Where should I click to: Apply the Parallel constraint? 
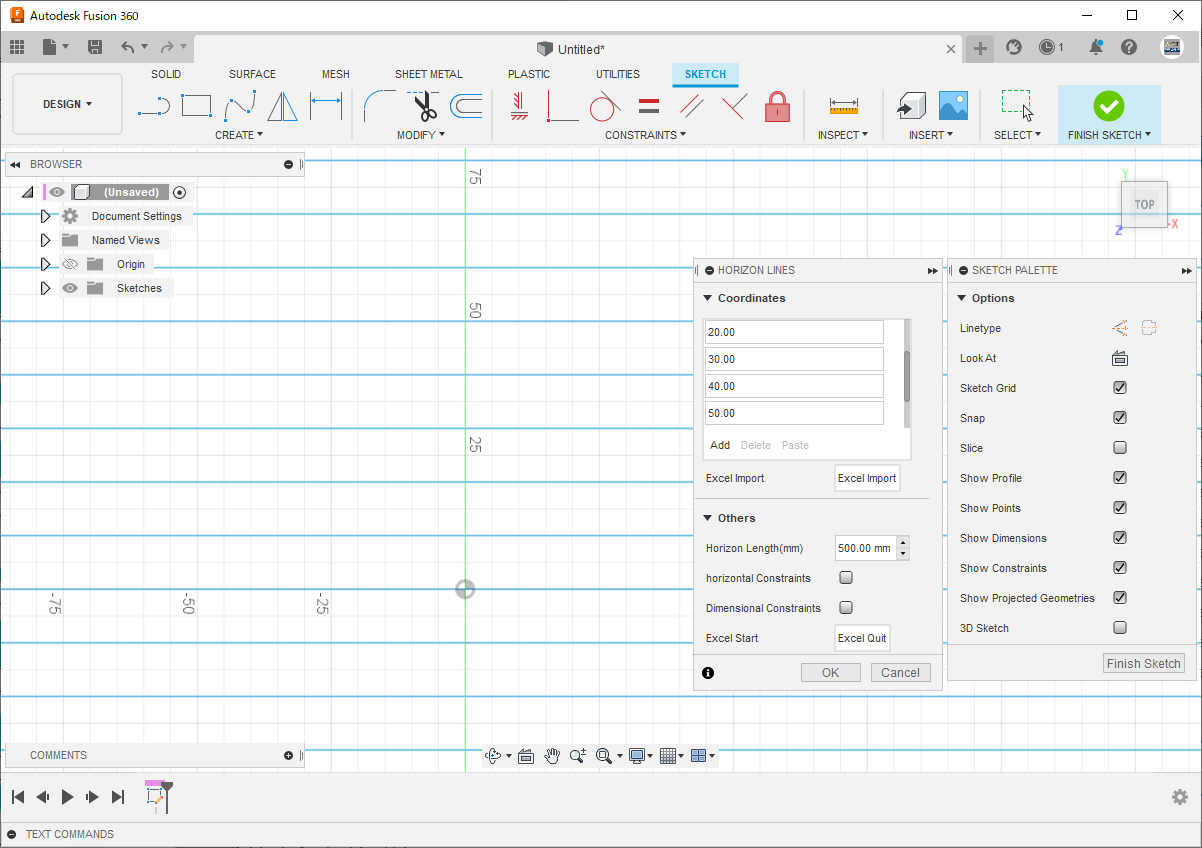pos(691,105)
